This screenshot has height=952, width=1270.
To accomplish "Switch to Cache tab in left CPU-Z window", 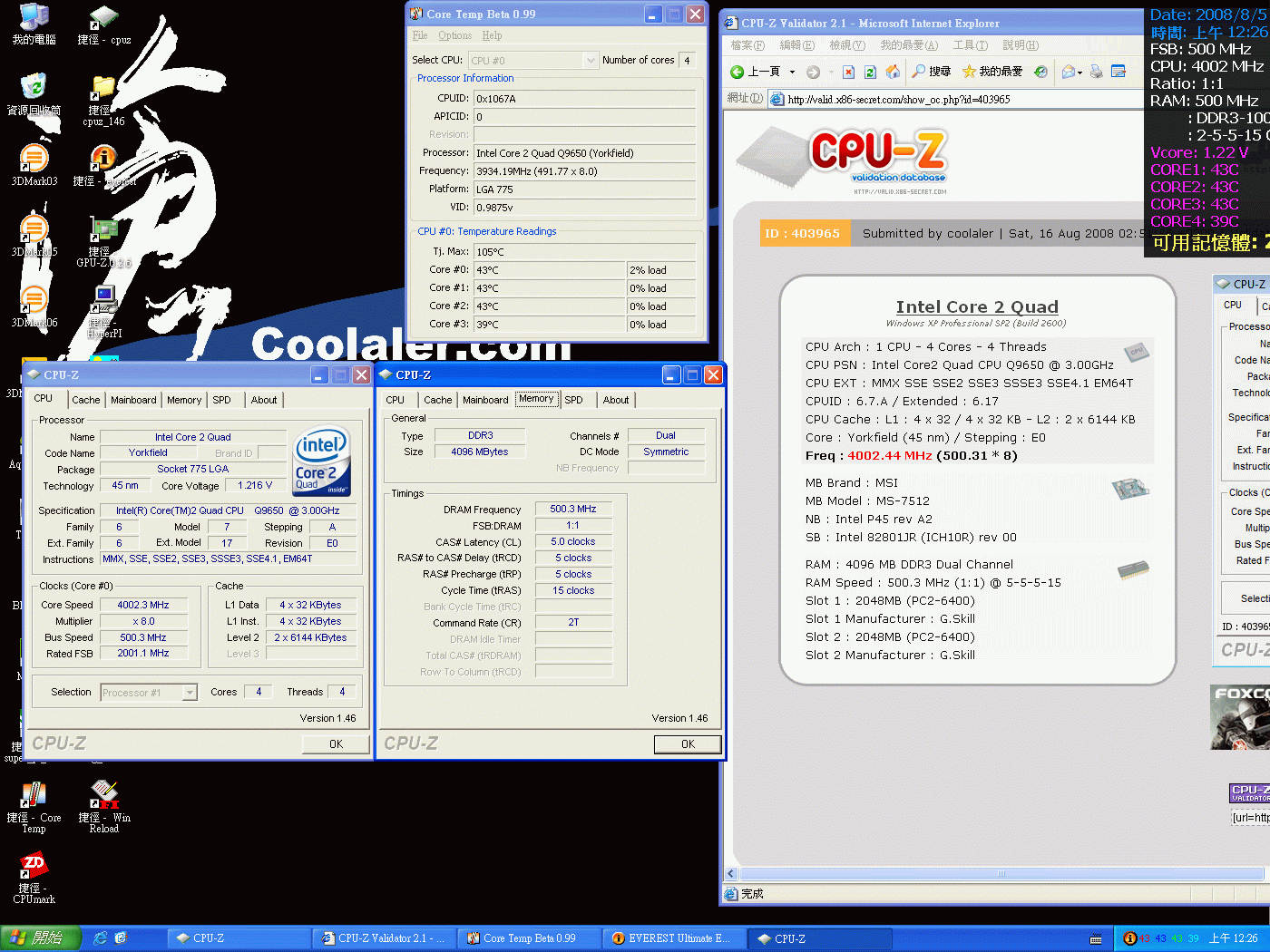I will click(86, 400).
